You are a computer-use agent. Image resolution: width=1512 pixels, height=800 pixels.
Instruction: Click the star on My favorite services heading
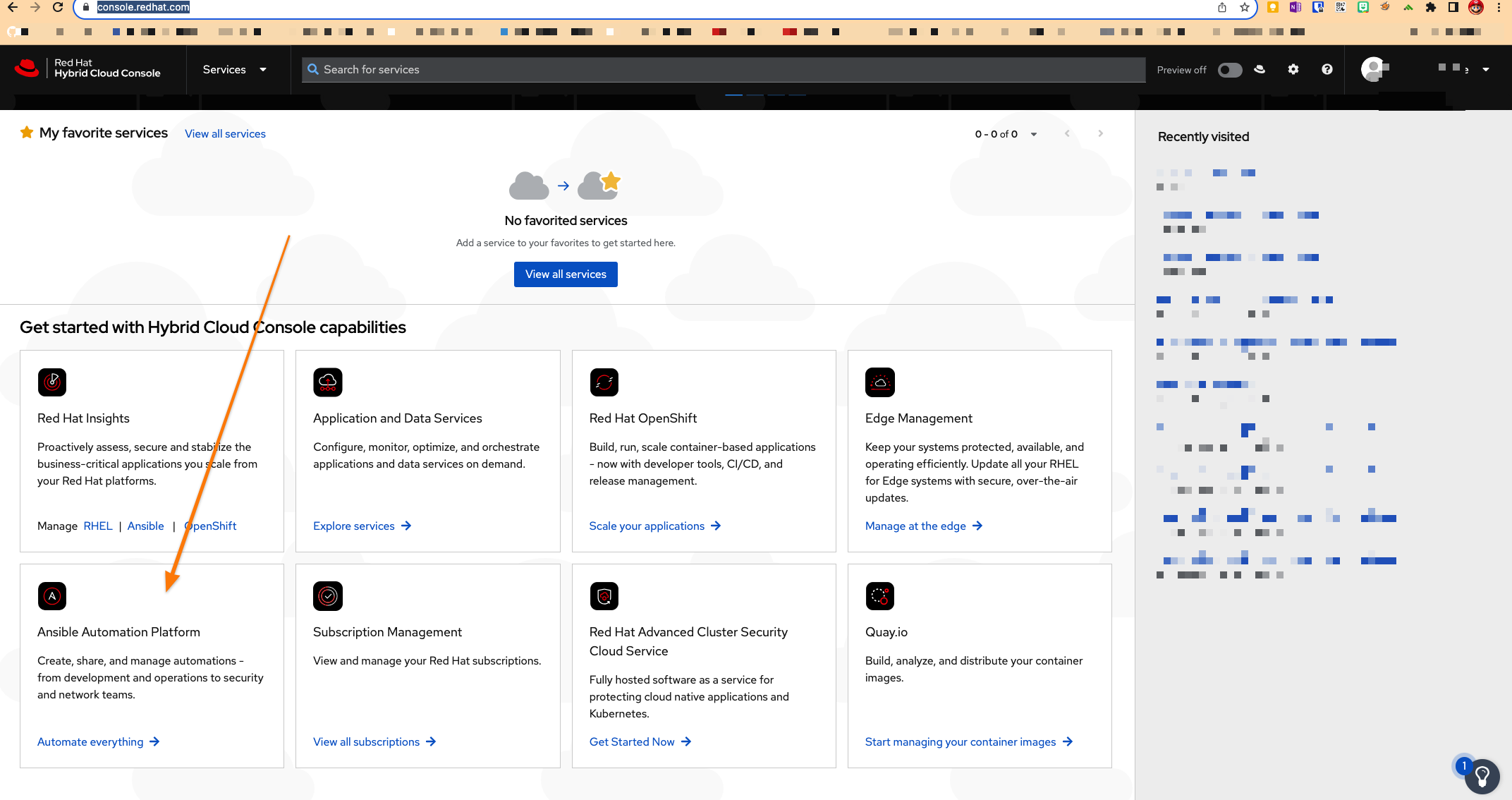pyautogui.click(x=27, y=132)
